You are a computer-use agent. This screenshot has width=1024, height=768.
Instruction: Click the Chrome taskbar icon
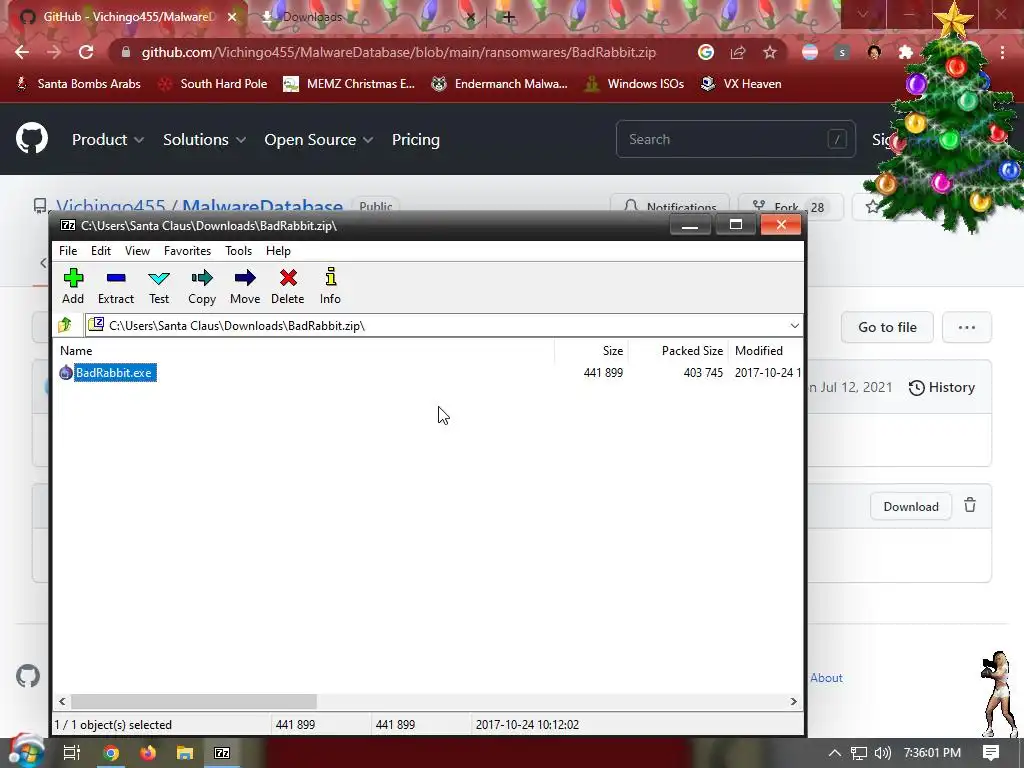pyautogui.click(x=111, y=753)
